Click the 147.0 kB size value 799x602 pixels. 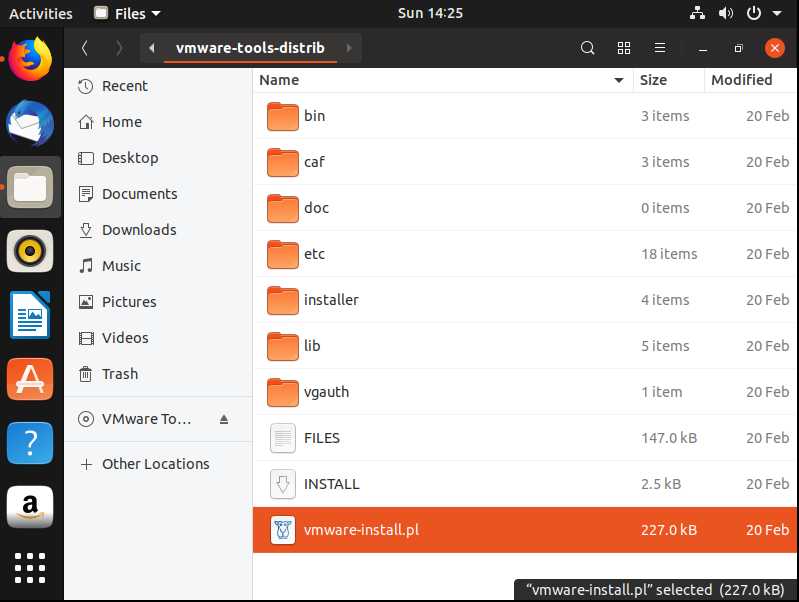[669, 438]
